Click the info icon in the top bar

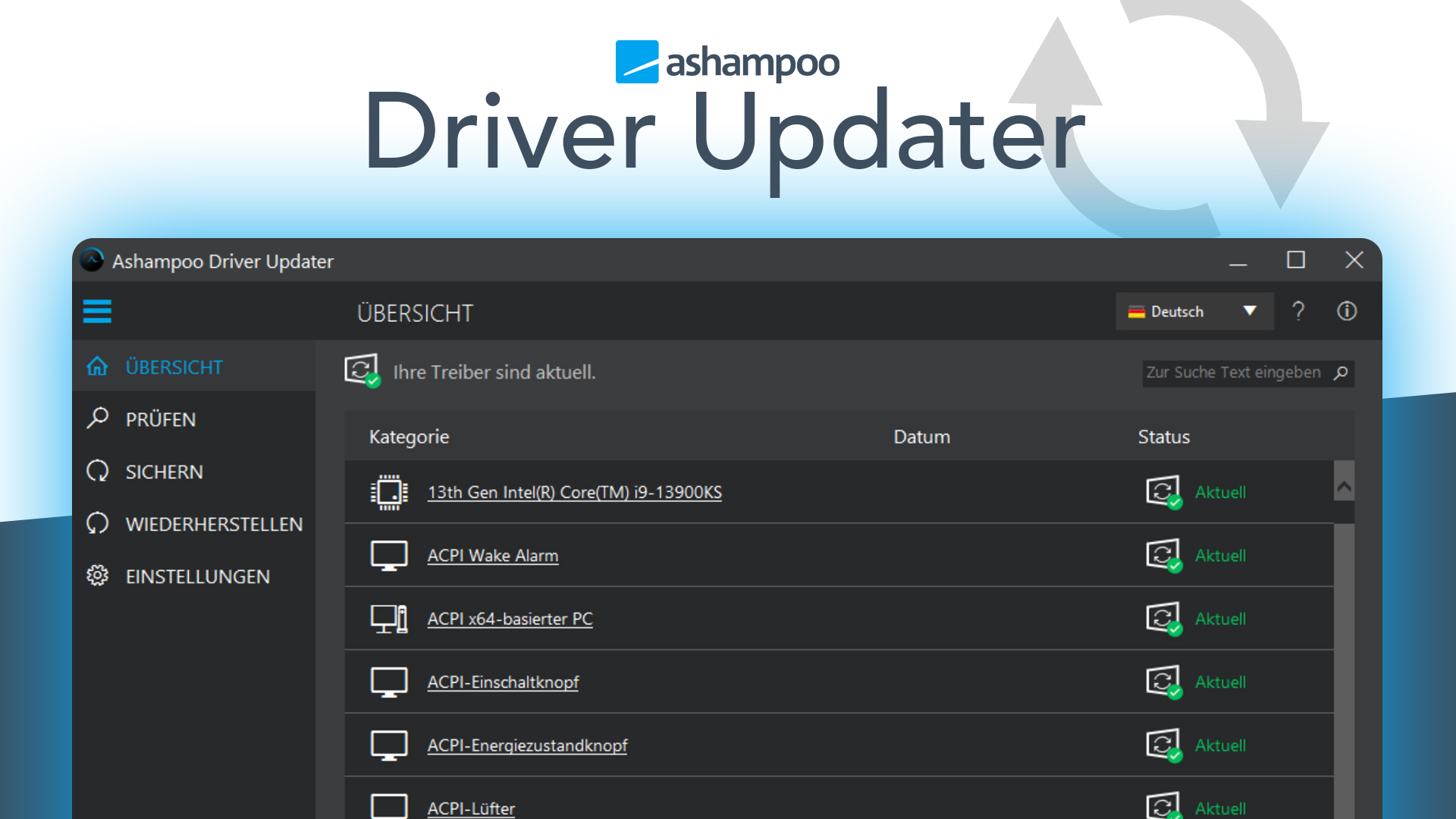click(1347, 311)
